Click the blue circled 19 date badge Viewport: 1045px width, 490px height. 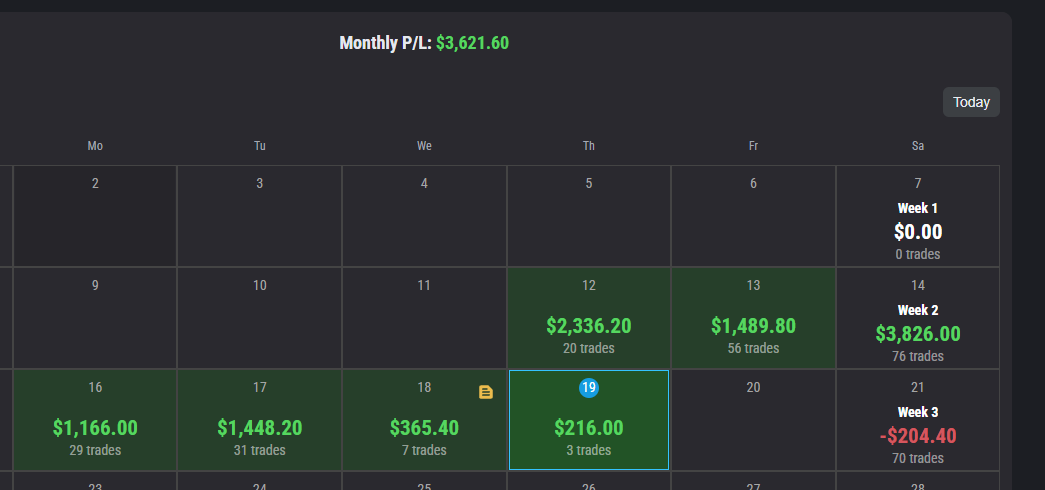point(589,387)
